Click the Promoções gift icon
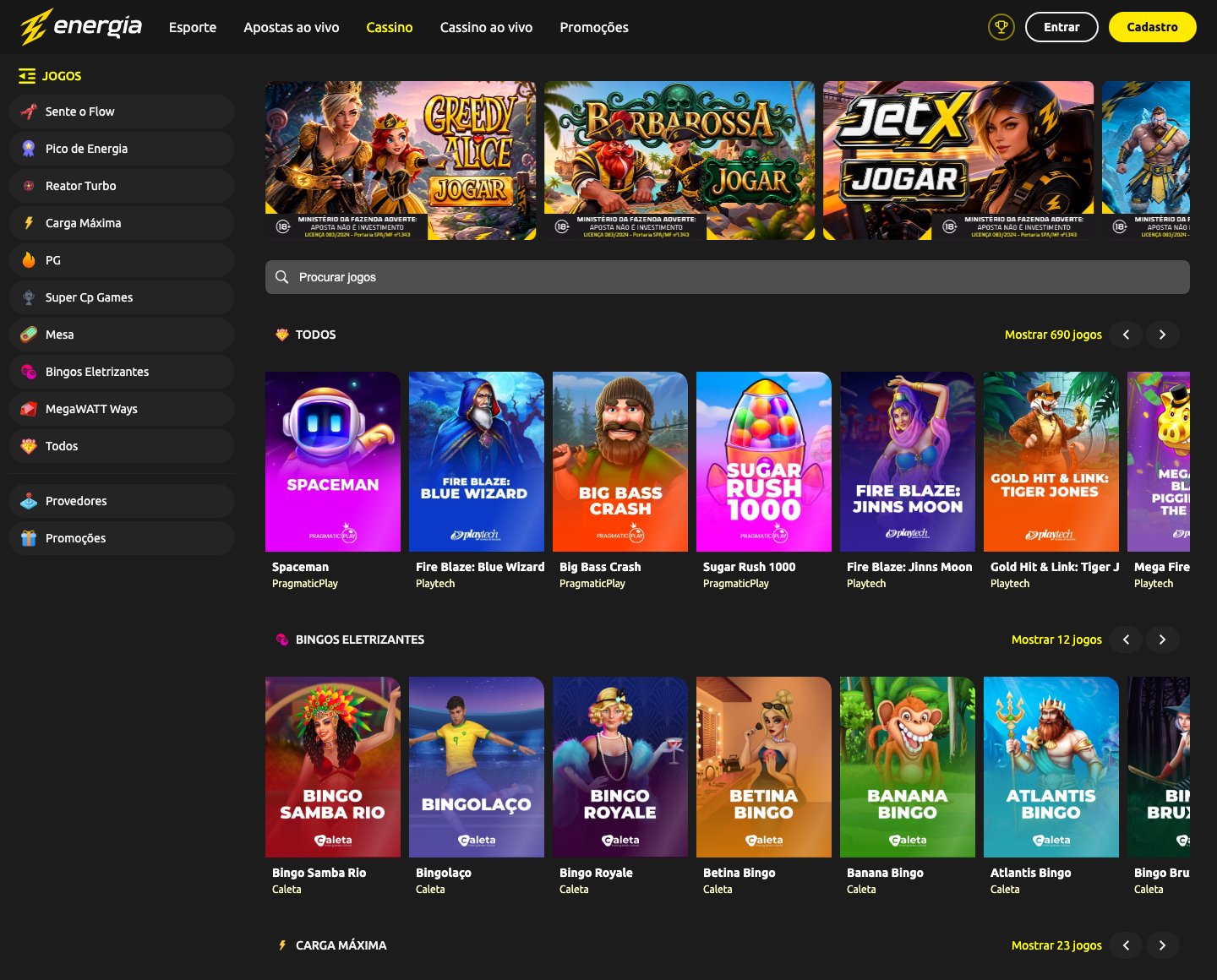Image resolution: width=1217 pixels, height=980 pixels. pyautogui.click(x=29, y=538)
